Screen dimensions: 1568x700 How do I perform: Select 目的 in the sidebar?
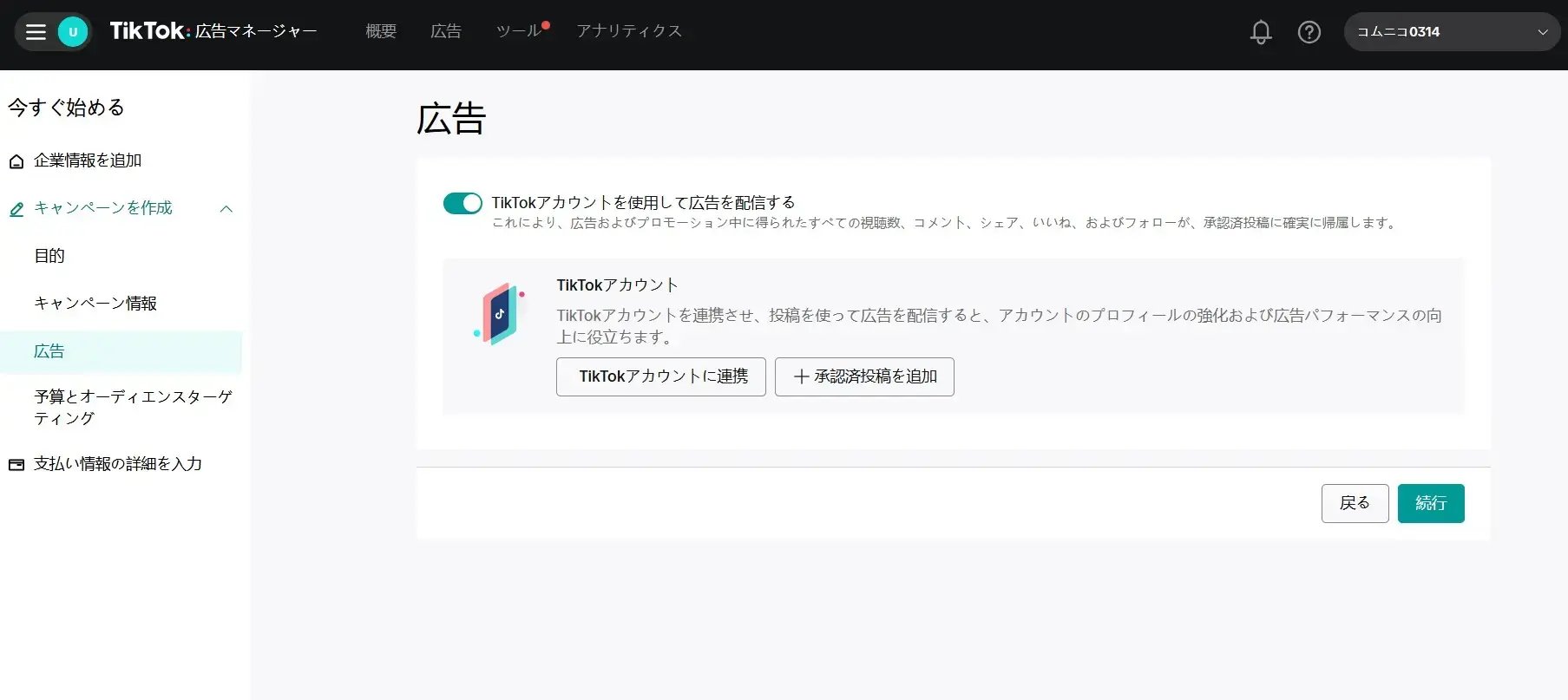pyautogui.click(x=49, y=256)
